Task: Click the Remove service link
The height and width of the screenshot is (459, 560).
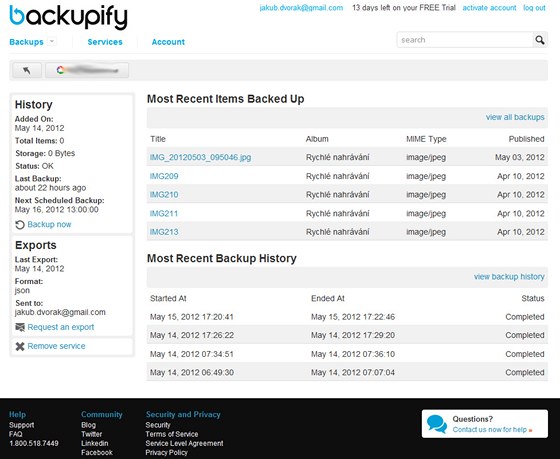Action: pyautogui.click(x=56, y=346)
